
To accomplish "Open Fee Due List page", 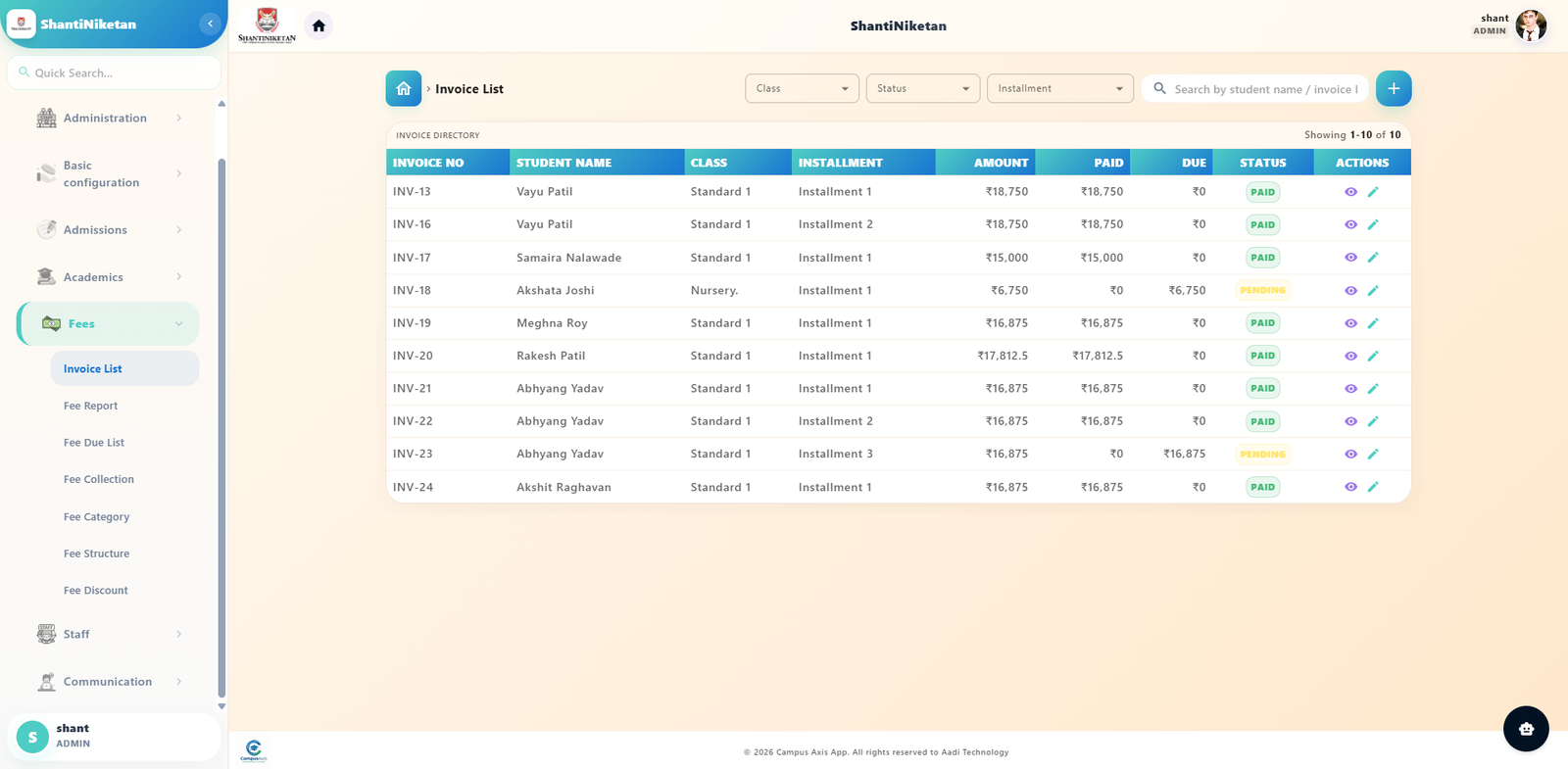I will tap(124, 443).
